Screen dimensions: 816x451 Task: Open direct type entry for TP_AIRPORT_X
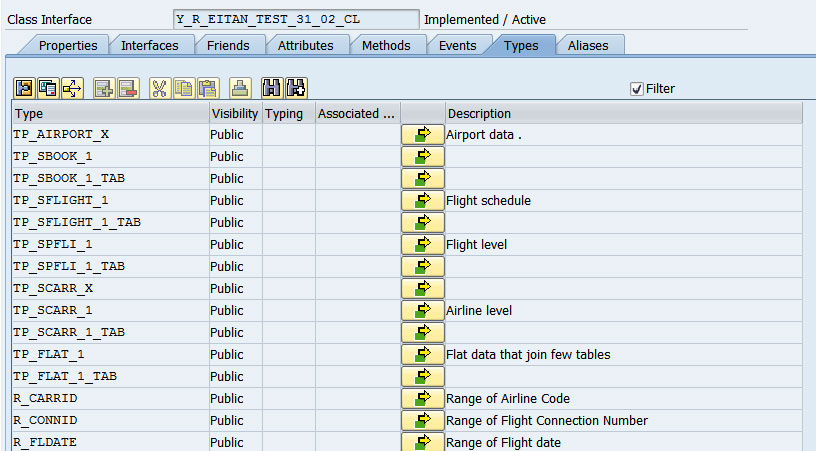[x=423, y=134]
